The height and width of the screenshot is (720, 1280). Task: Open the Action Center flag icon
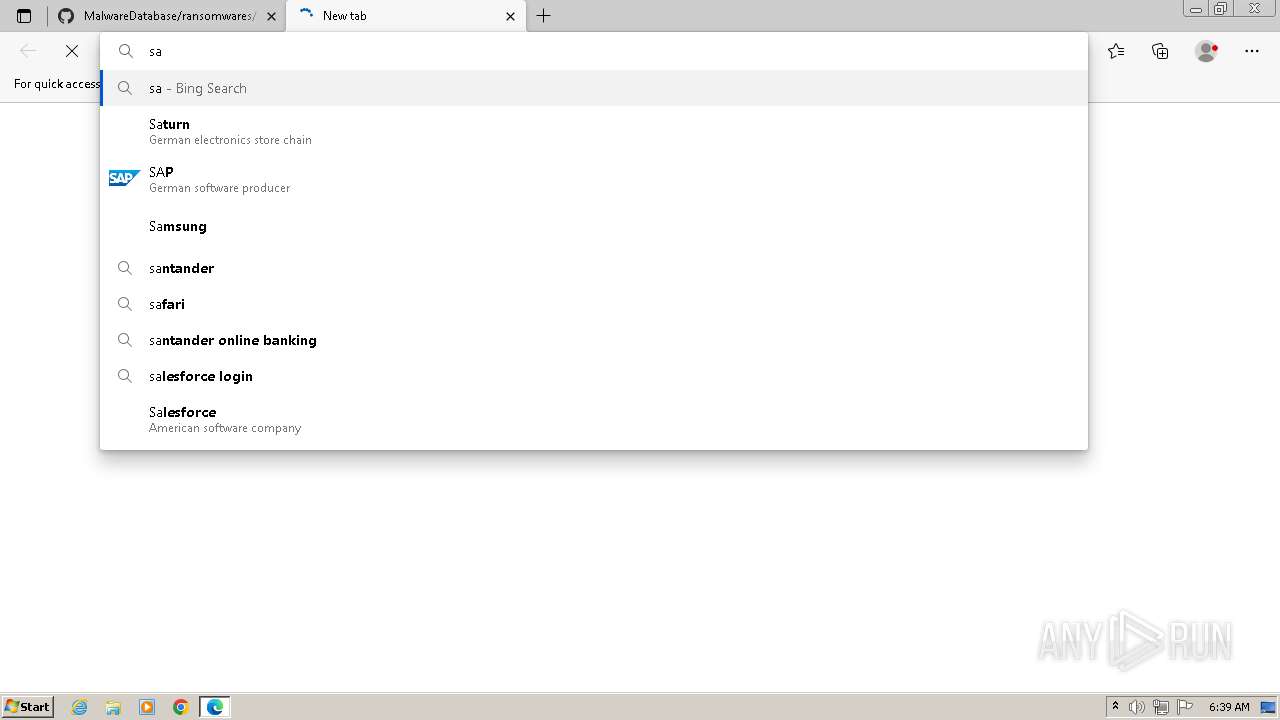point(1185,707)
